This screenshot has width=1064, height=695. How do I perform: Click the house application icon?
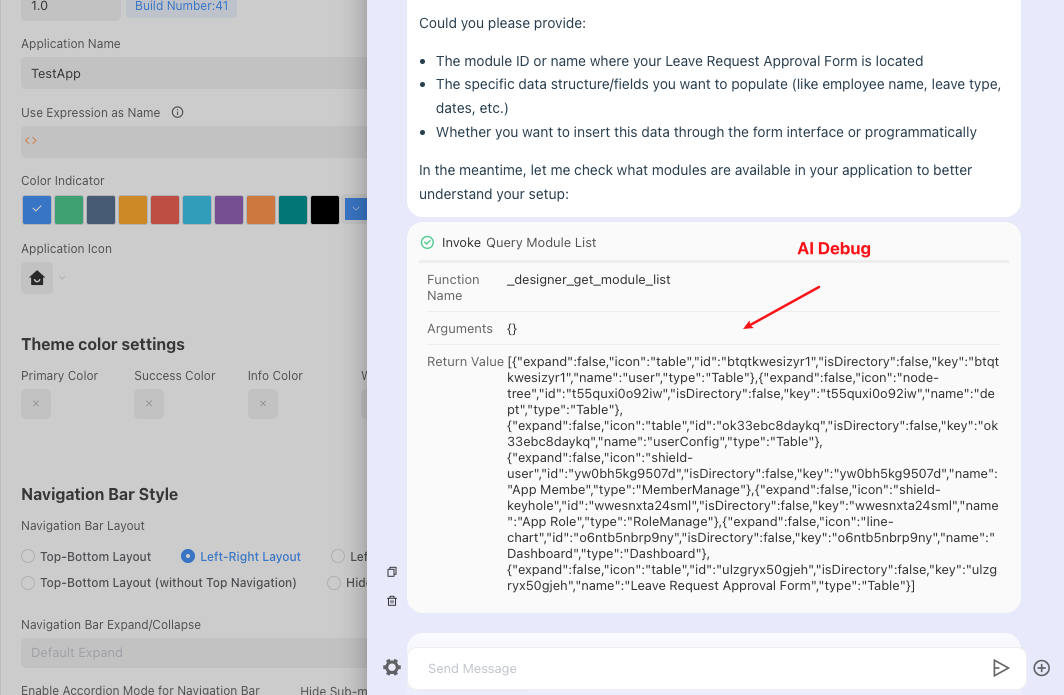[x=37, y=278]
